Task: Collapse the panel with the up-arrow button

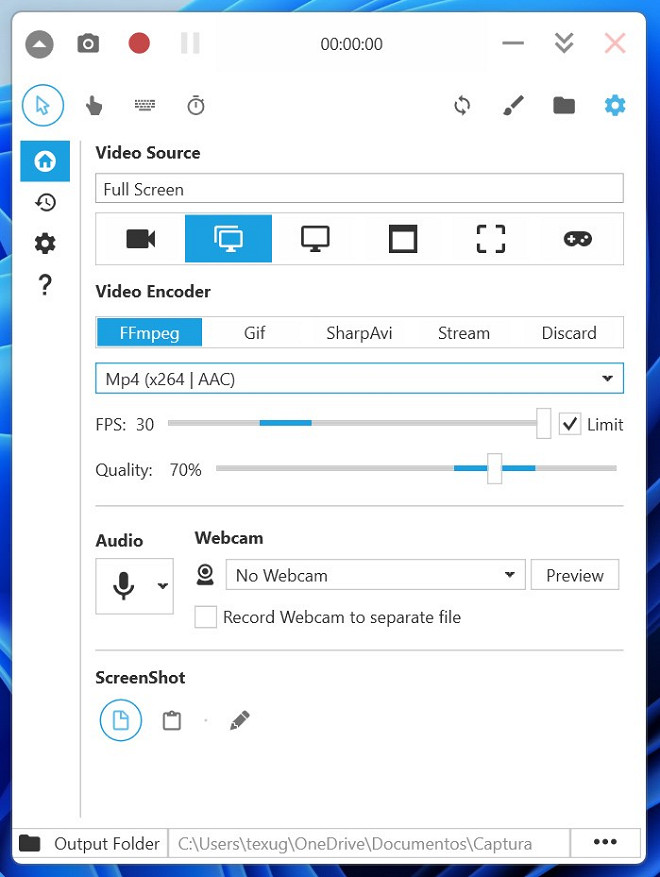Action: 39,44
